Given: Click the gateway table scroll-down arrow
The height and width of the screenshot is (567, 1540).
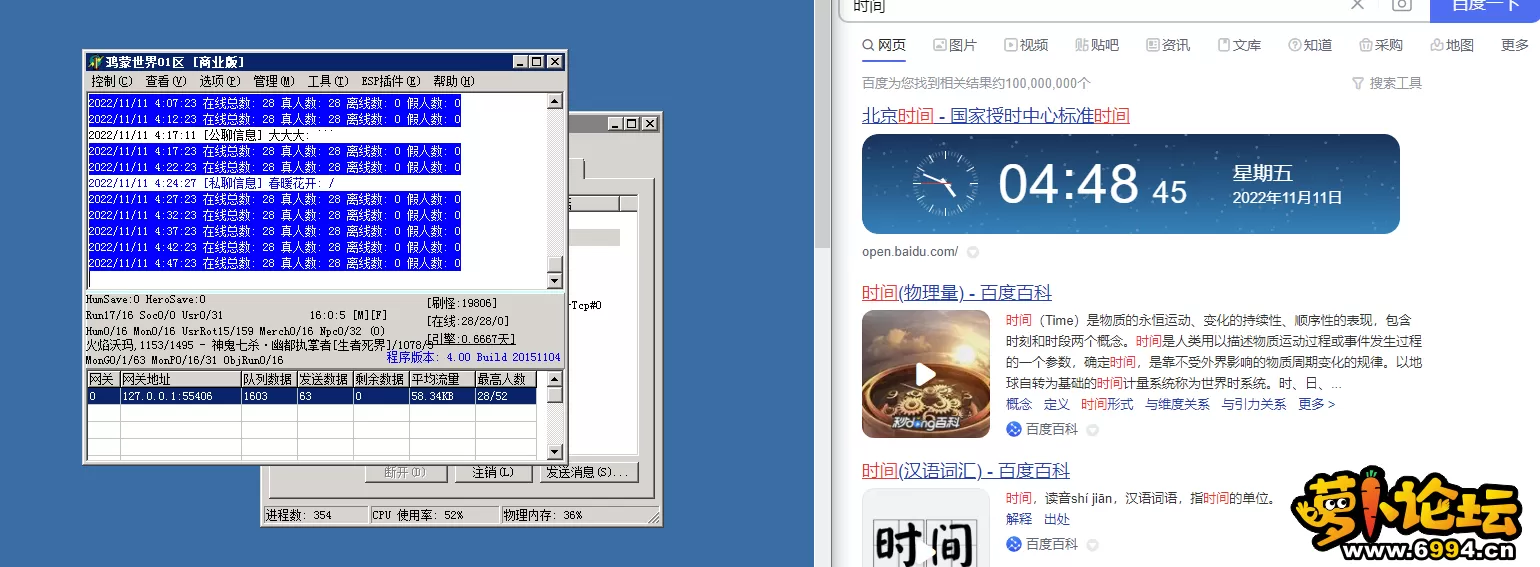Looking at the screenshot, I should (x=554, y=454).
